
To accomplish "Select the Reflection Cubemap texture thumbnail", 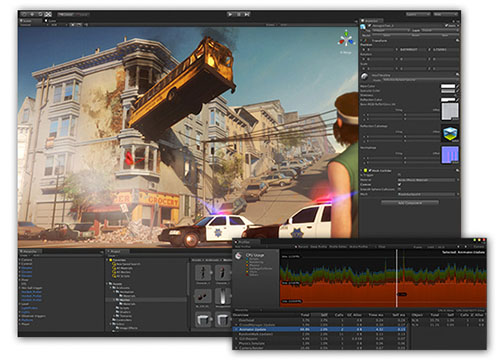I will [x=450, y=134].
